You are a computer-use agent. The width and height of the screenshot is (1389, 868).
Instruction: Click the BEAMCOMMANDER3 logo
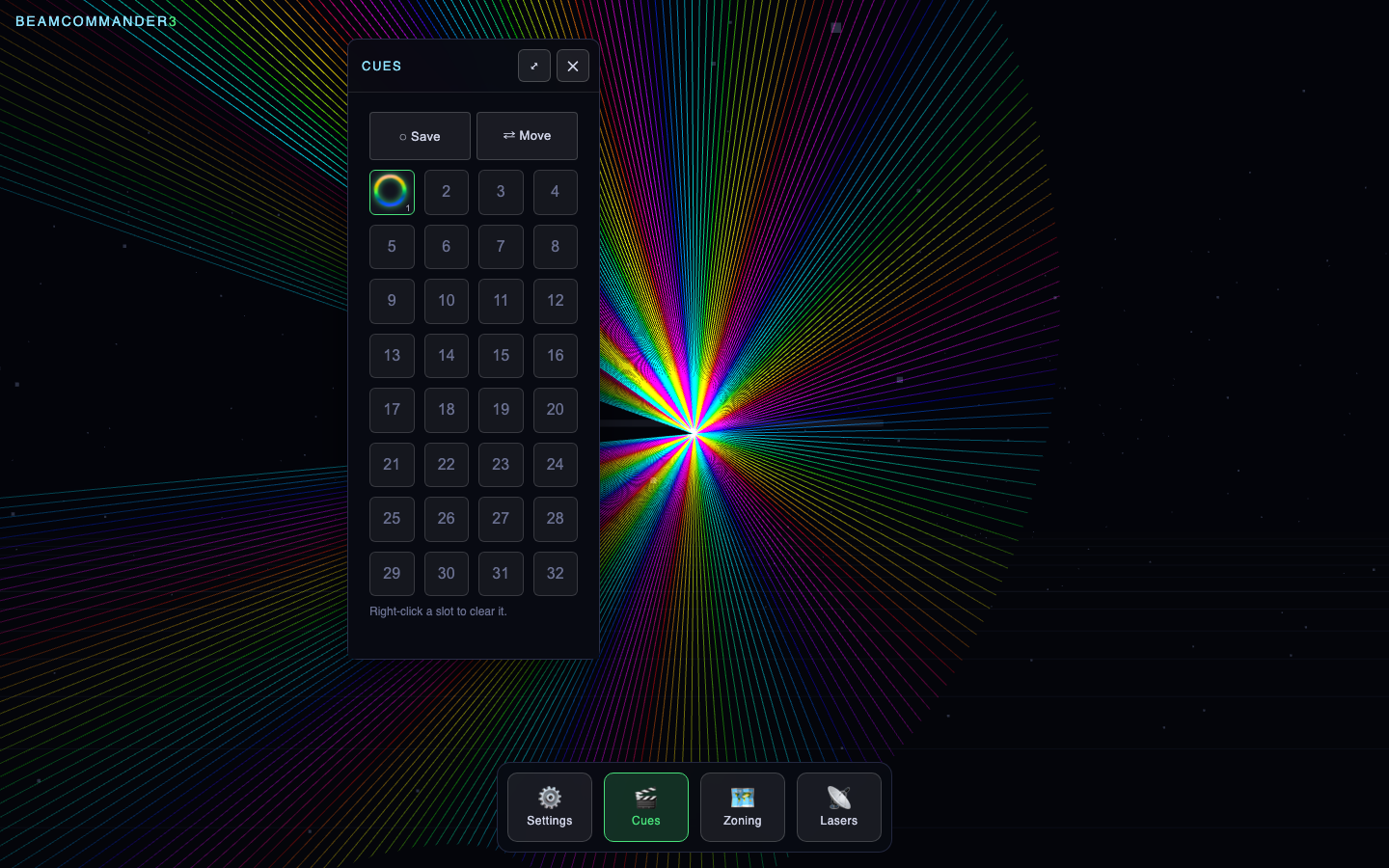pos(96,21)
